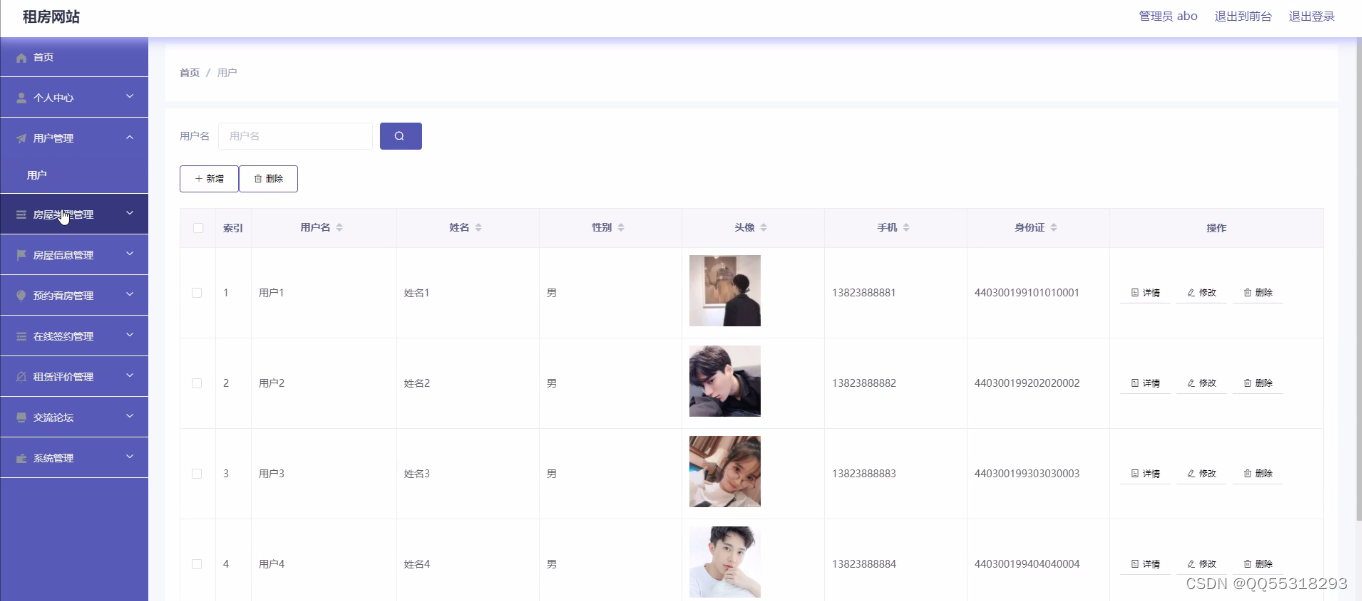Image resolution: width=1362 pixels, height=601 pixels.
Task: Sort by 头像 column arrows
Action: [763, 228]
